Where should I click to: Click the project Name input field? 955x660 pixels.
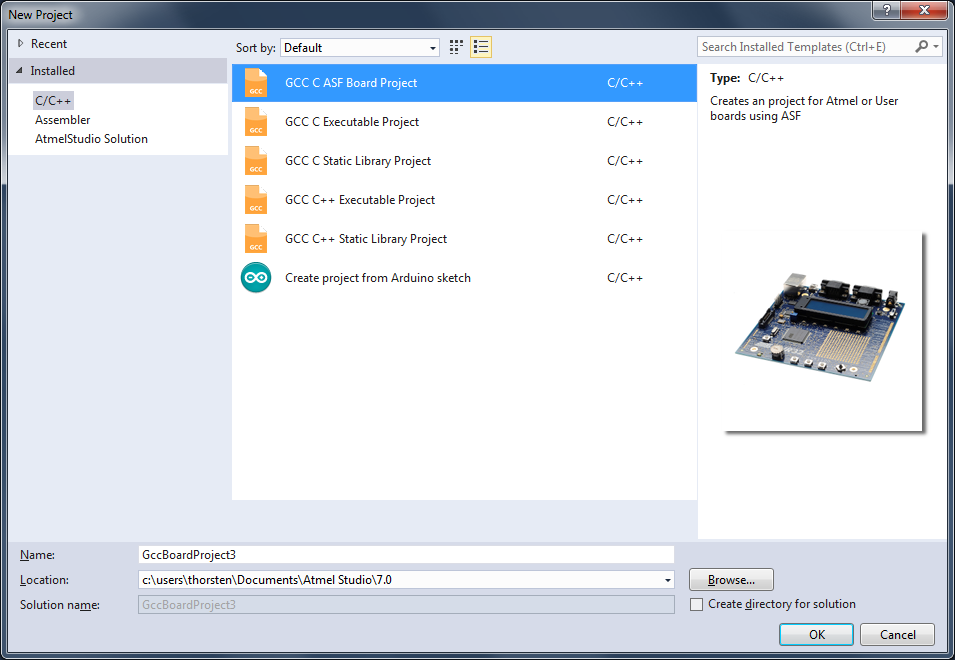406,555
